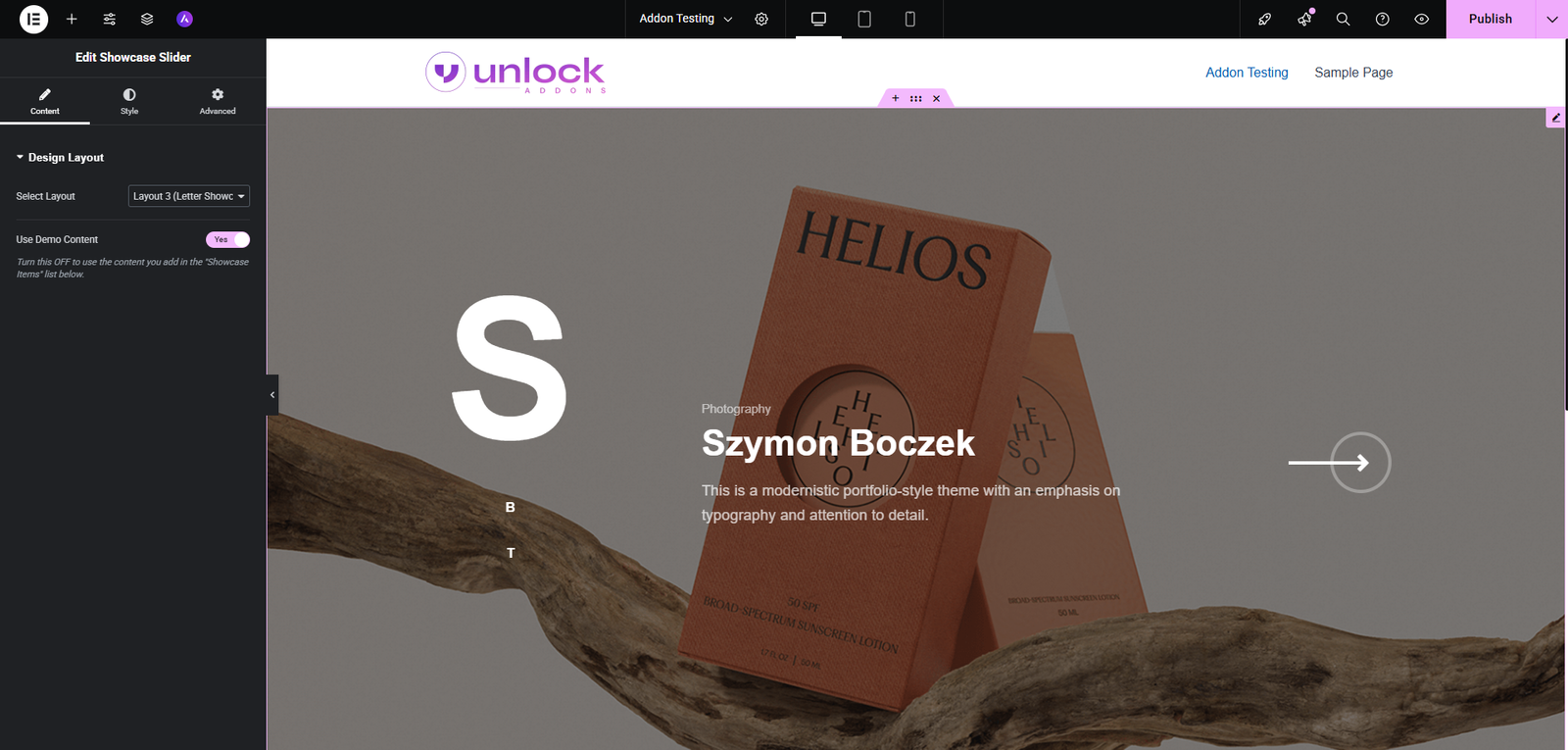Screen dimensions: 1568x750
Task: Open the Finder search icon
Action: [x=1343, y=19]
